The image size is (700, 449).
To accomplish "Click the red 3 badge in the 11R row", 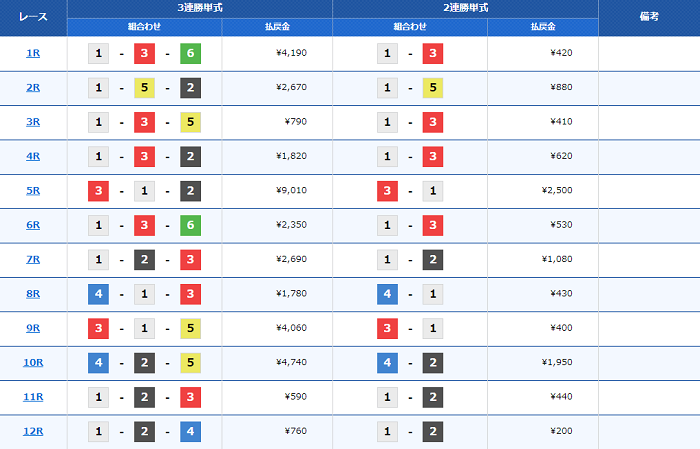I will (x=190, y=398).
